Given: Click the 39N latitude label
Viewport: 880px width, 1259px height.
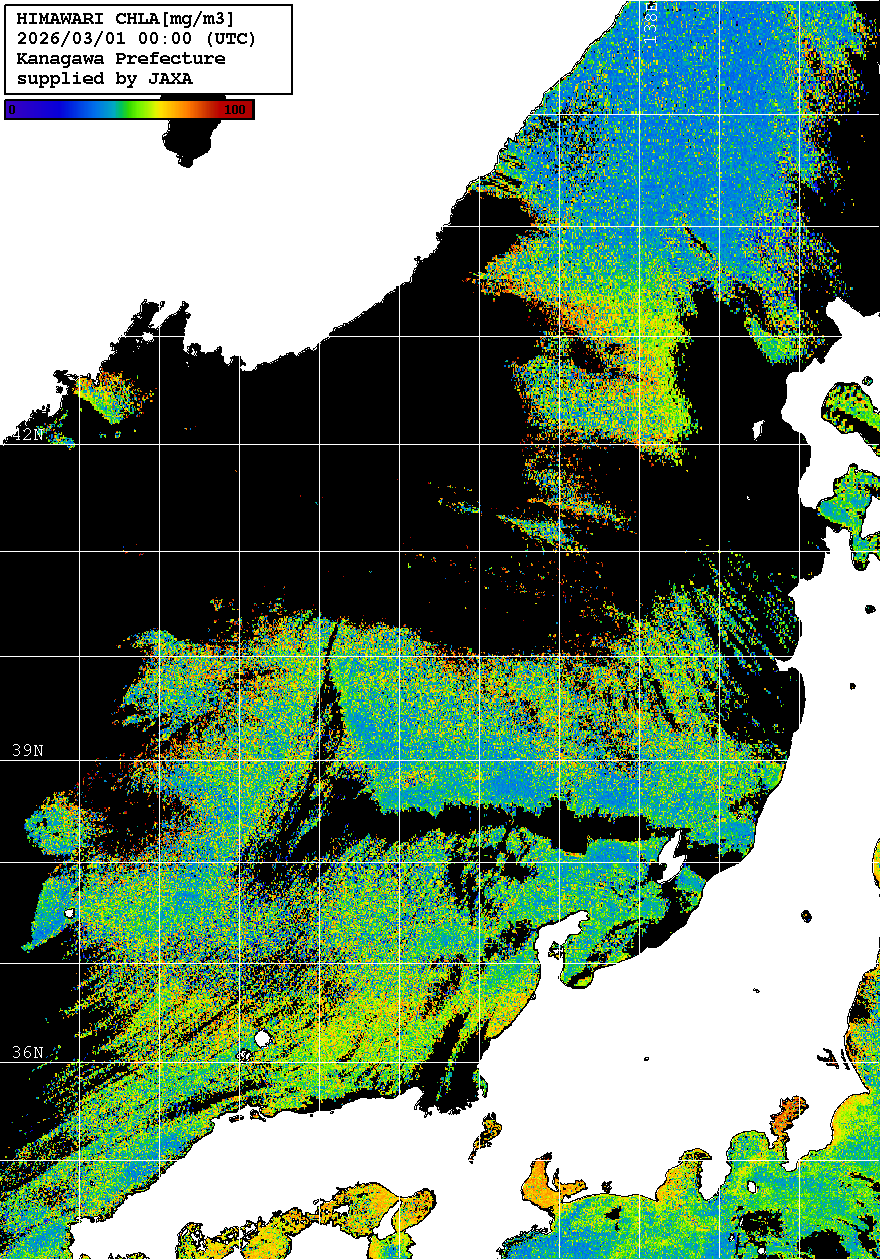Looking at the screenshot, I should coord(28,750).
